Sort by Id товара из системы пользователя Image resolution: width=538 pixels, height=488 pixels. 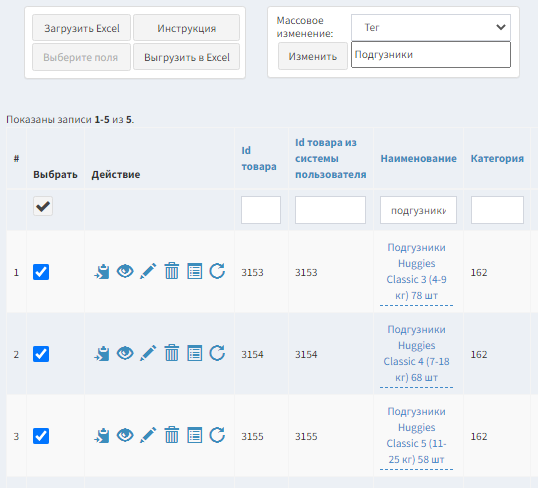331,159
